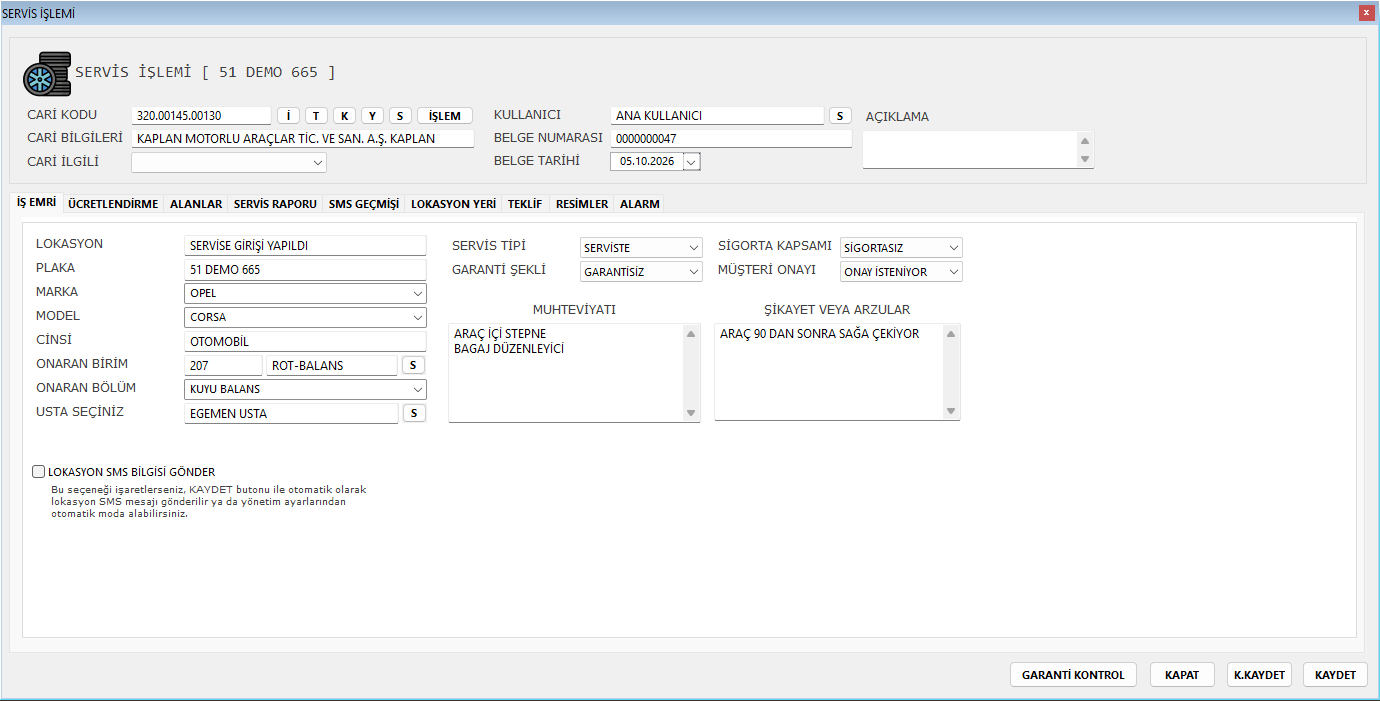The height and width of the screenshot is (701, 1380).
Task: Click the S button beside Kullanıcı field
Action: click(x=840, y=116)
